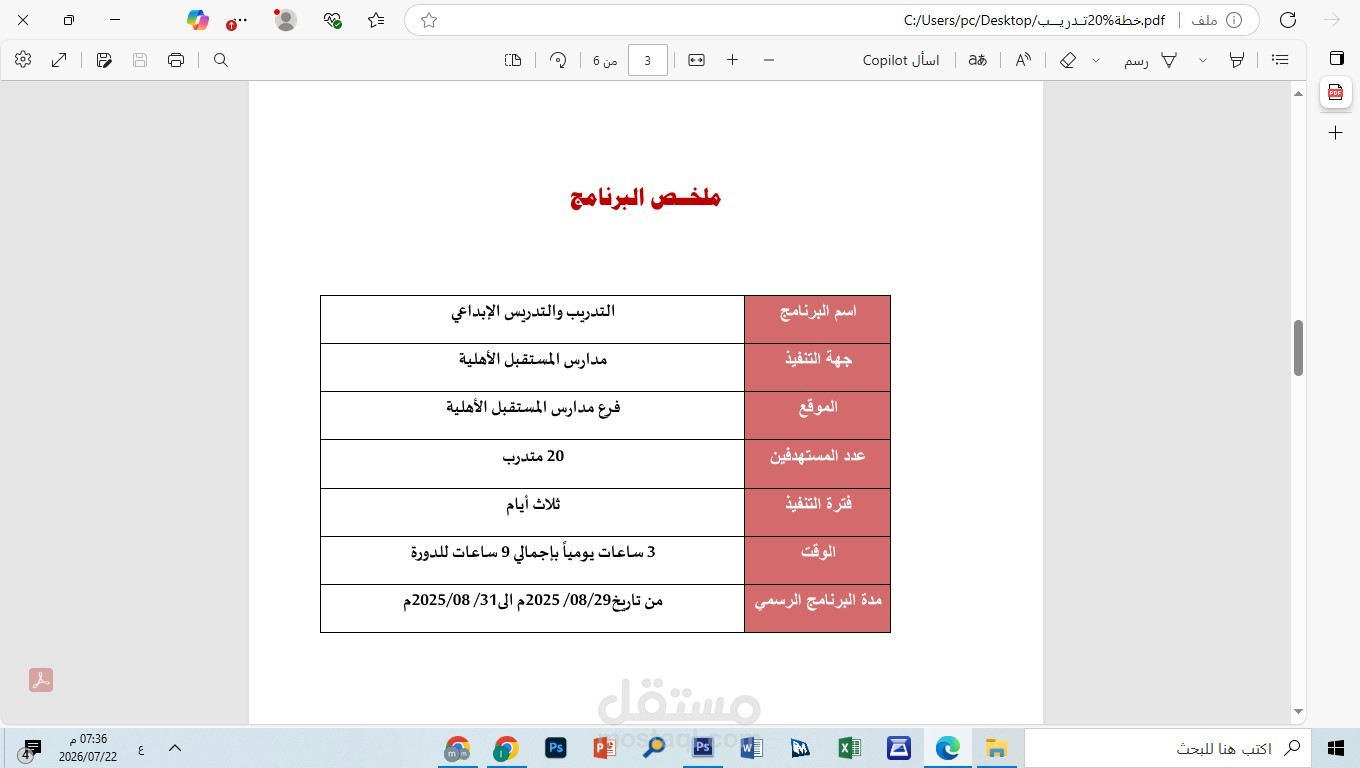Select the eraser tool
Image resolution: width=1360 pixels, height=768 pixels.
click(x=1068, y=60)
